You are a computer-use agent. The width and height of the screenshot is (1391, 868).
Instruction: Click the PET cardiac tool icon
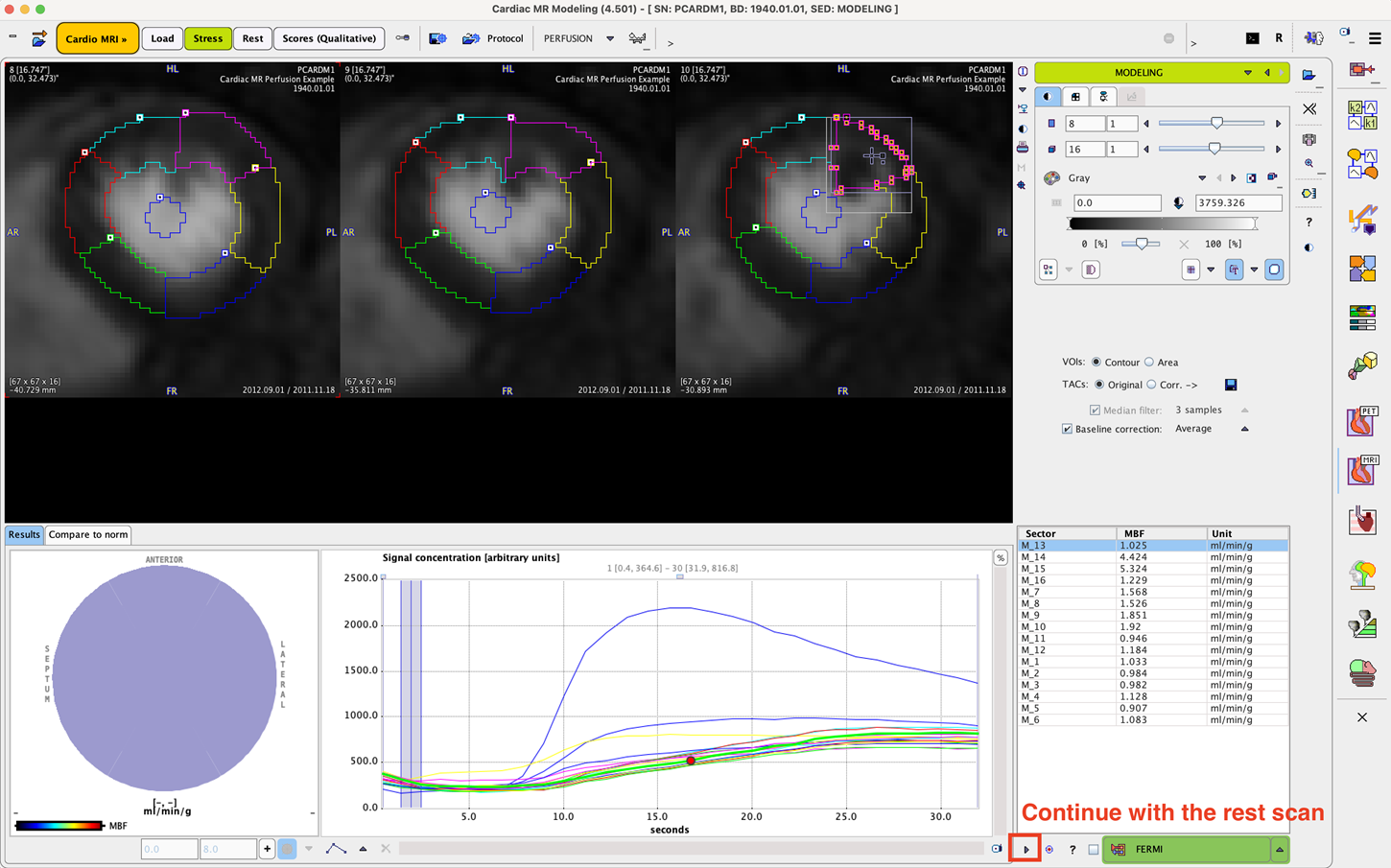tap(1362, 420)
